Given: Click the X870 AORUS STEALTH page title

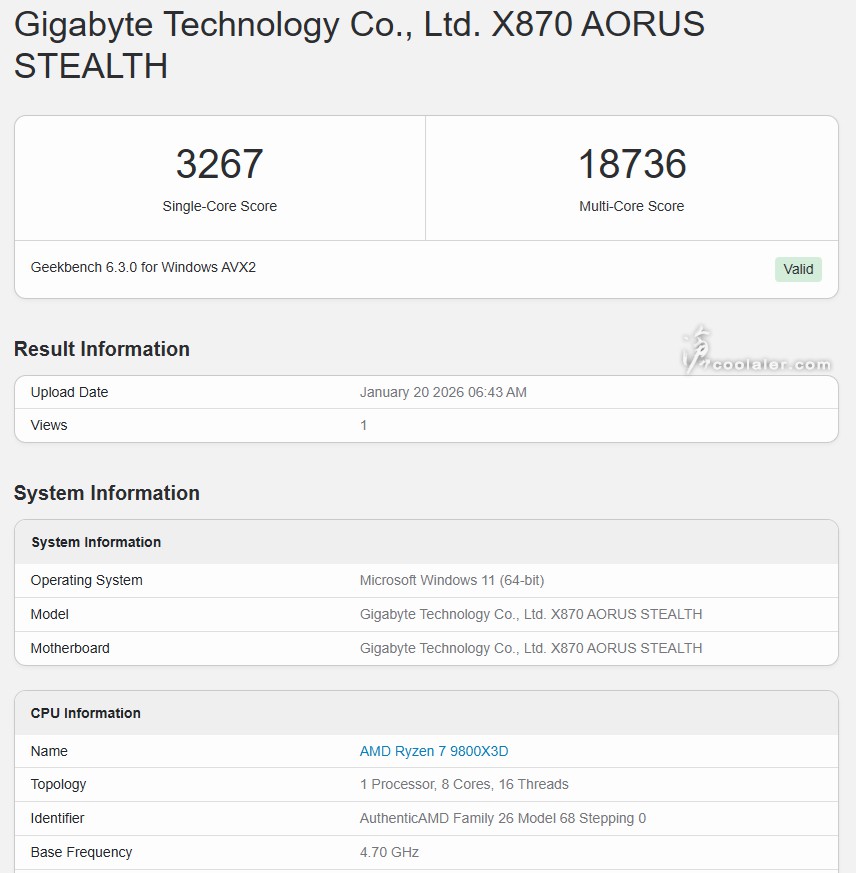Looking at the screenshot, I should [359, 45].
